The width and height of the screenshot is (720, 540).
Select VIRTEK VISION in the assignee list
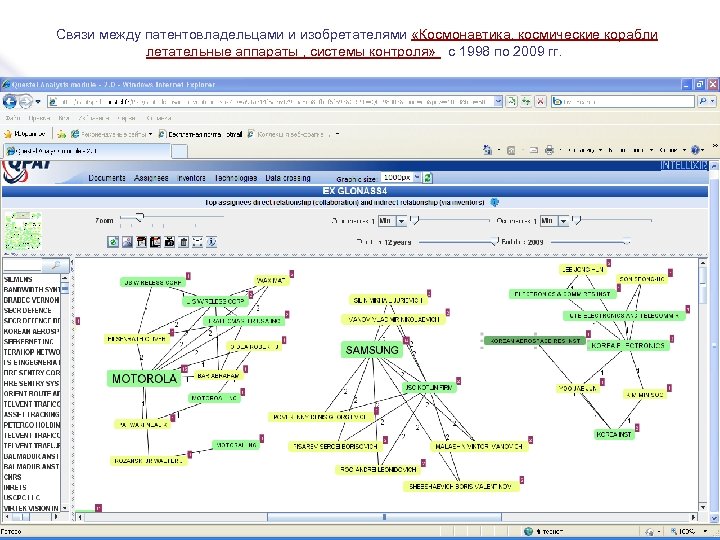32,508
